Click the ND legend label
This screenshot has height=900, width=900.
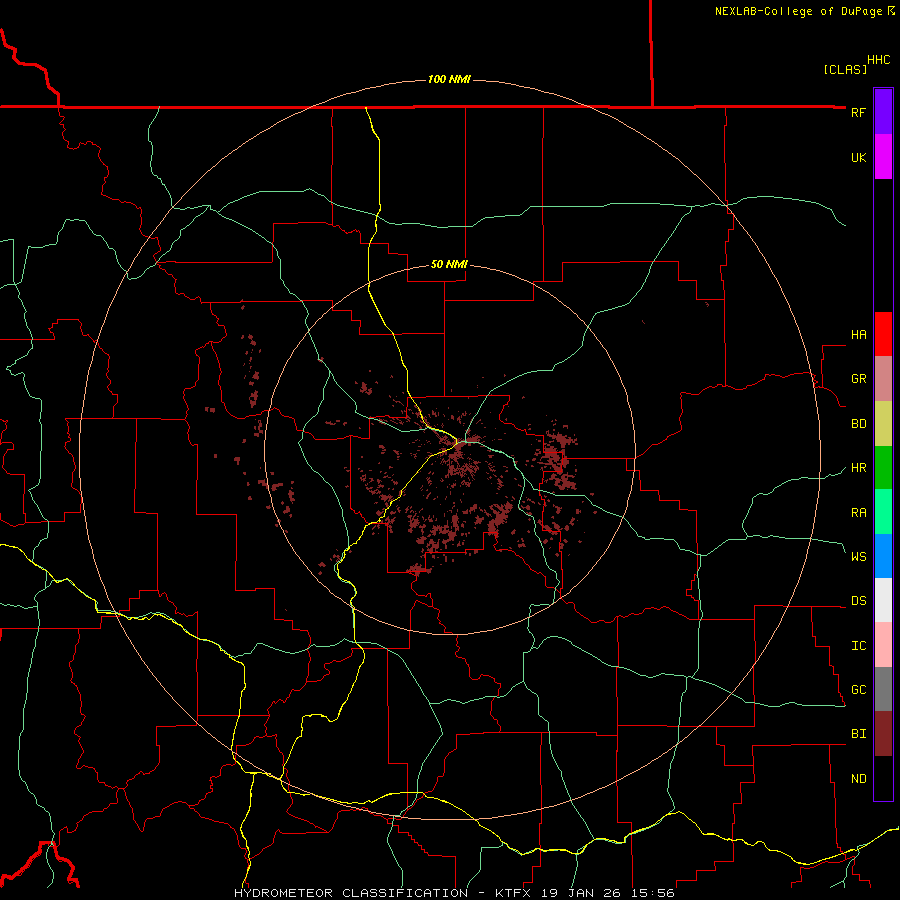click(x=858, y=778)
